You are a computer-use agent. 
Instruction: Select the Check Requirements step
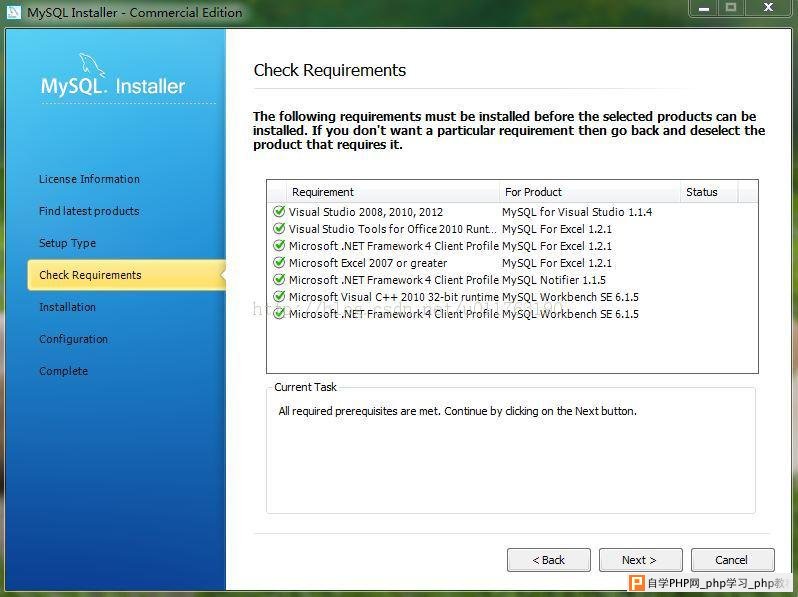[127, 275]
